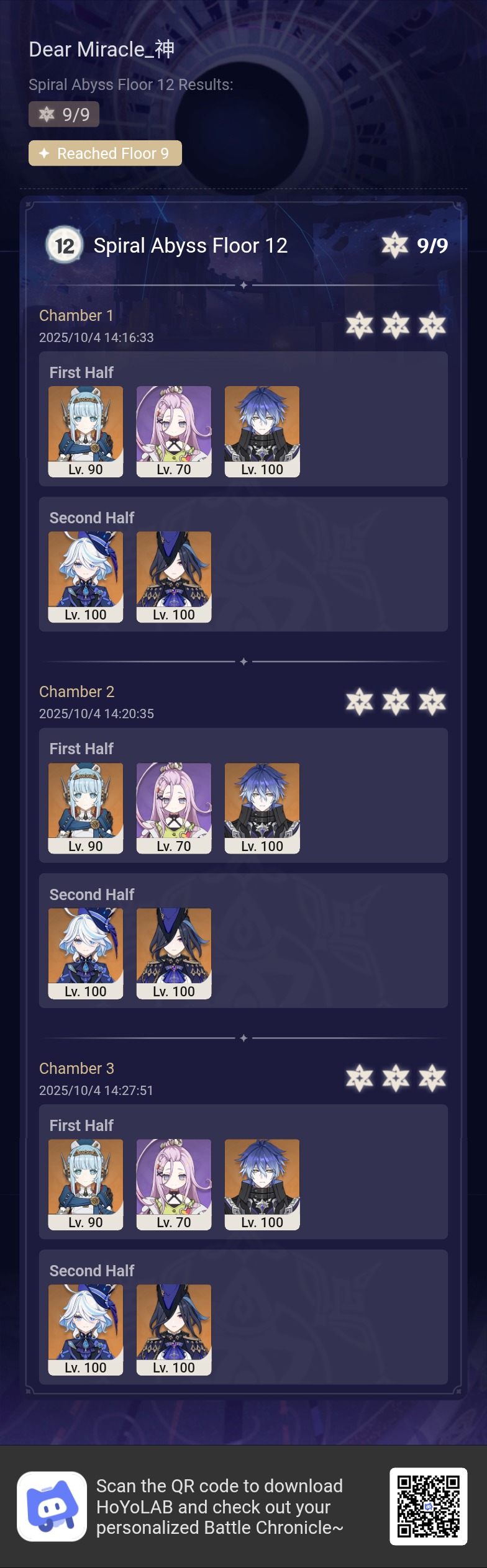Image resolution: width=487 pixels, height=1568 pixels.
Task: Select Chamber 1 First Half Lv. 100 character
Action: tap(262, 431)
